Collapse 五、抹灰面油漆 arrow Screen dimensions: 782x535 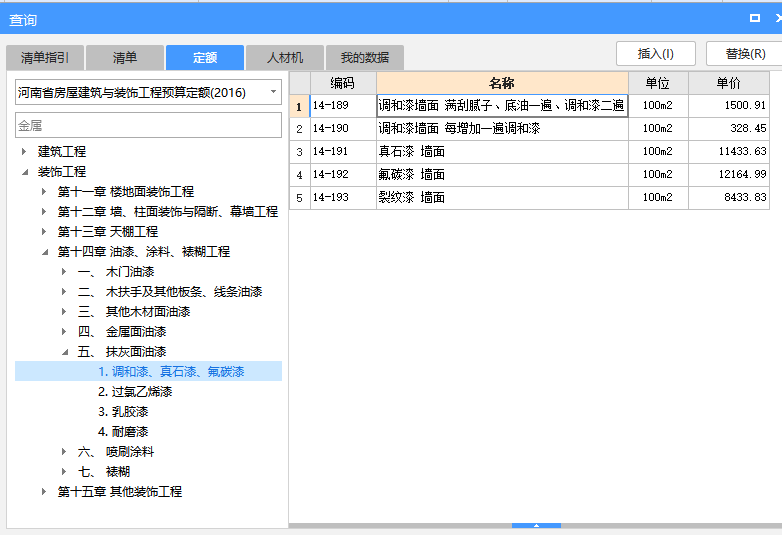[x=64, y=352]
